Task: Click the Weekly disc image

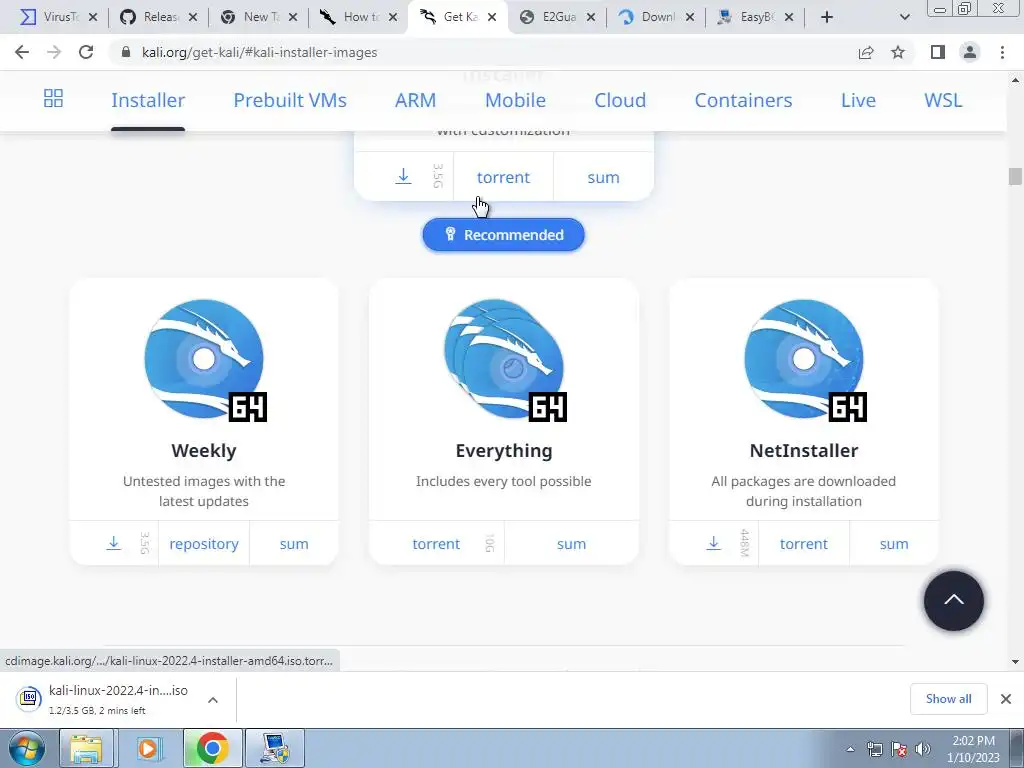Action: pos(205,360)
